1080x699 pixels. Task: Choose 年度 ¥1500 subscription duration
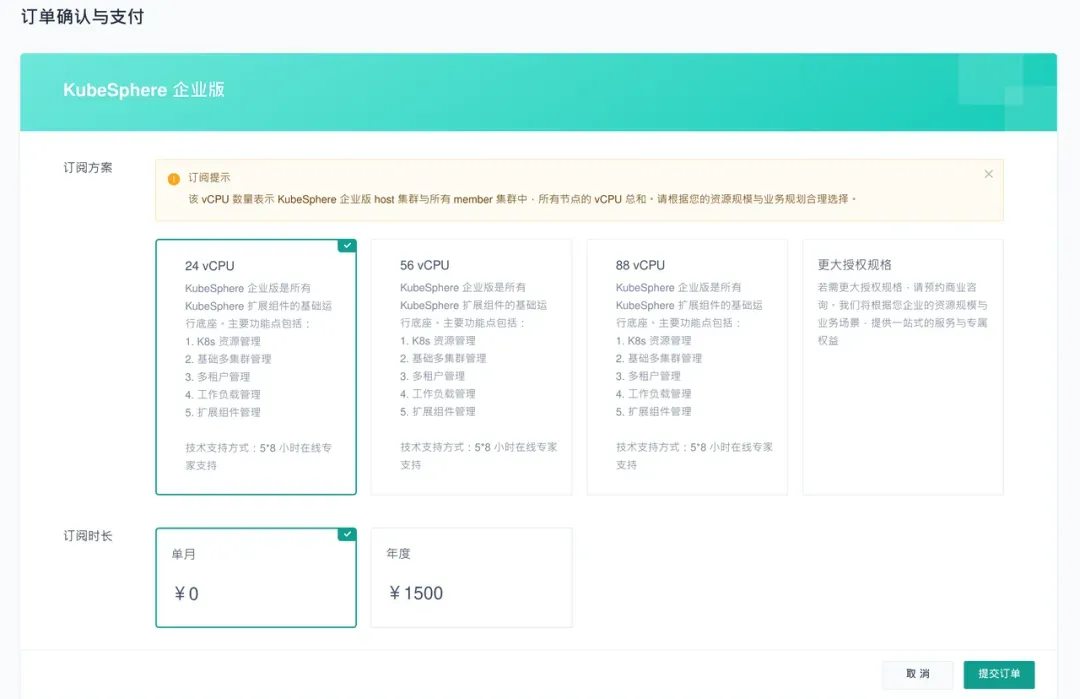471,578
